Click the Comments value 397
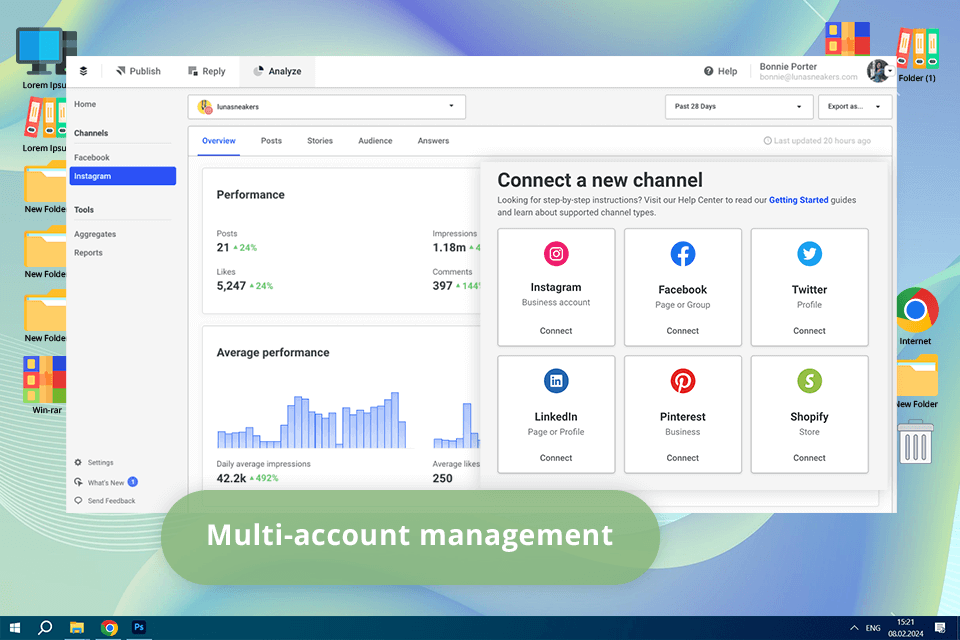The height and width of the screenshot is (640, 960). click(442, 285)
